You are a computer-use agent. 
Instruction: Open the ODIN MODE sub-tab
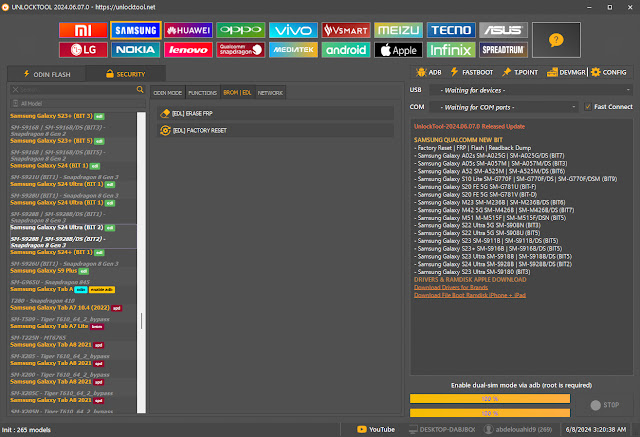tap(168, 93)
